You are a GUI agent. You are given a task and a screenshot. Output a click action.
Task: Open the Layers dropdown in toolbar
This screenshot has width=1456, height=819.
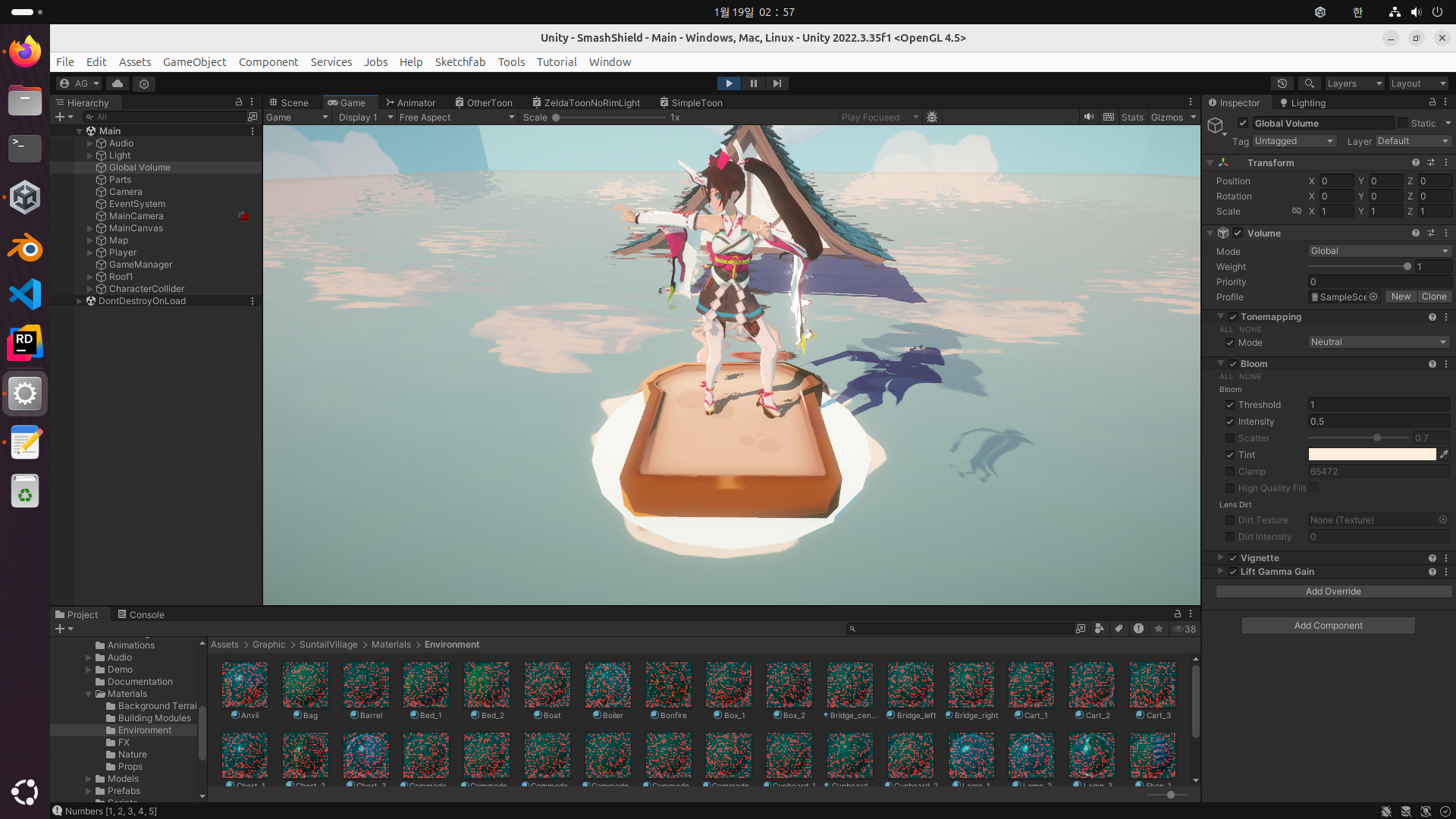[x=1354, y=83]
